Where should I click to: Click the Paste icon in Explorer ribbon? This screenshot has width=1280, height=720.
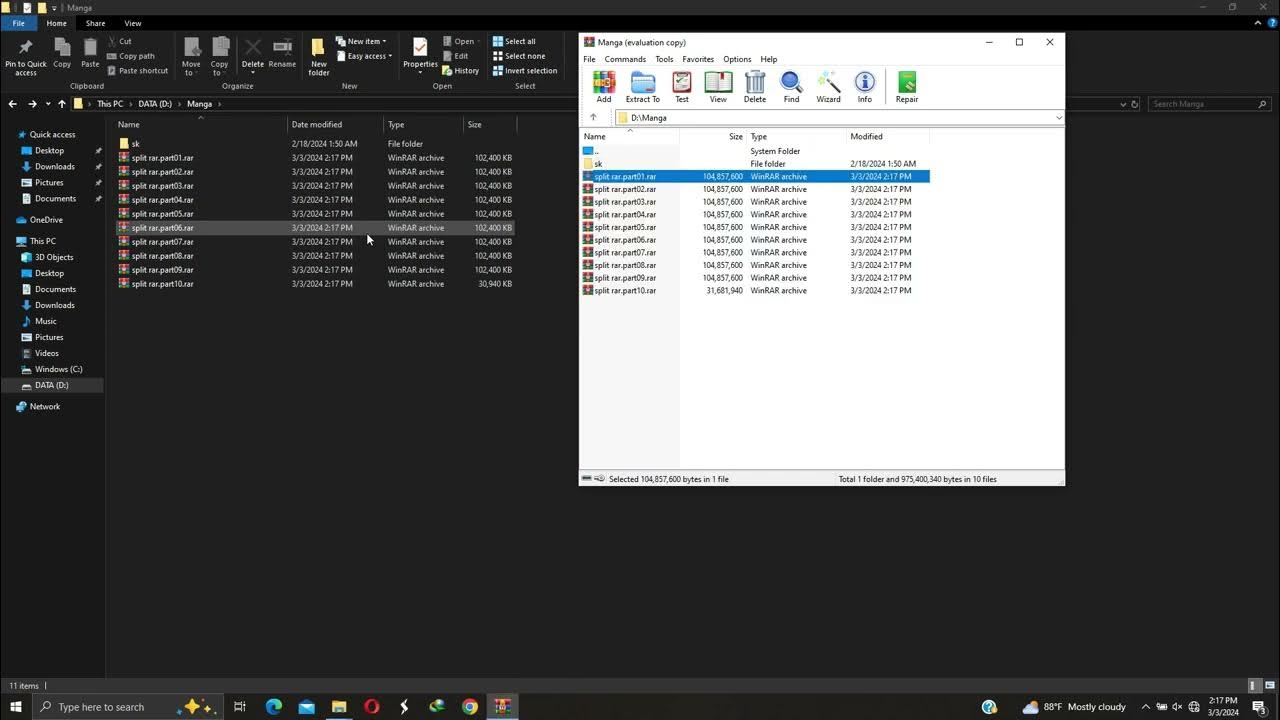pos(90,54)
